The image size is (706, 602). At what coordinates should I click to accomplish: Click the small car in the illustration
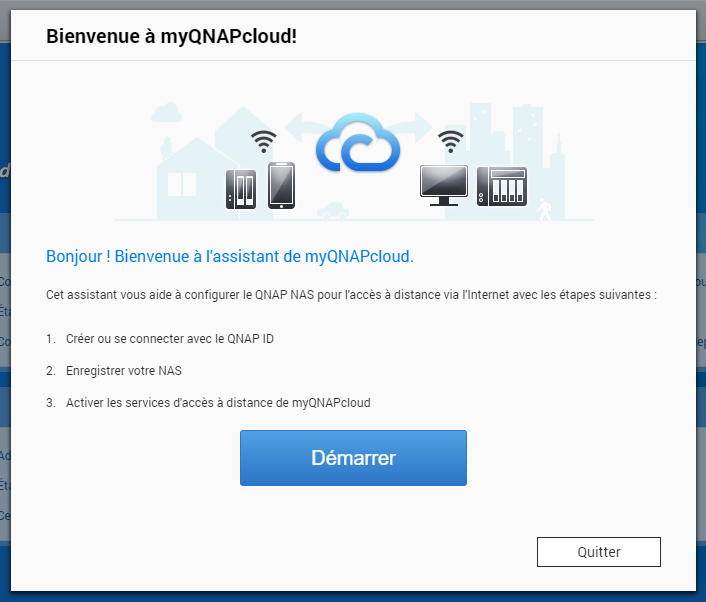tap(333, 211)
